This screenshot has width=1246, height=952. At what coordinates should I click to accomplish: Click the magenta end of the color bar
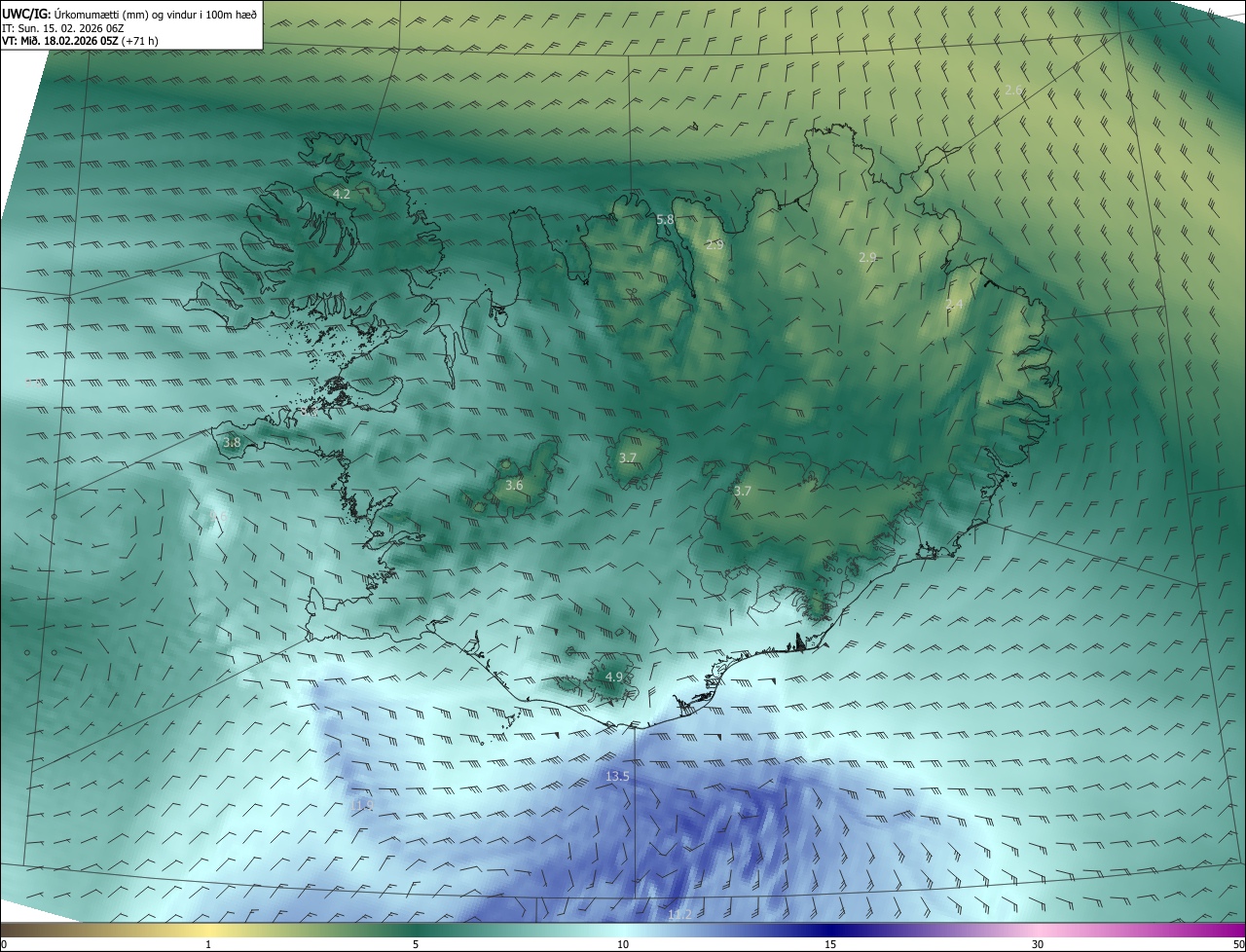[x=1236, y=930]
